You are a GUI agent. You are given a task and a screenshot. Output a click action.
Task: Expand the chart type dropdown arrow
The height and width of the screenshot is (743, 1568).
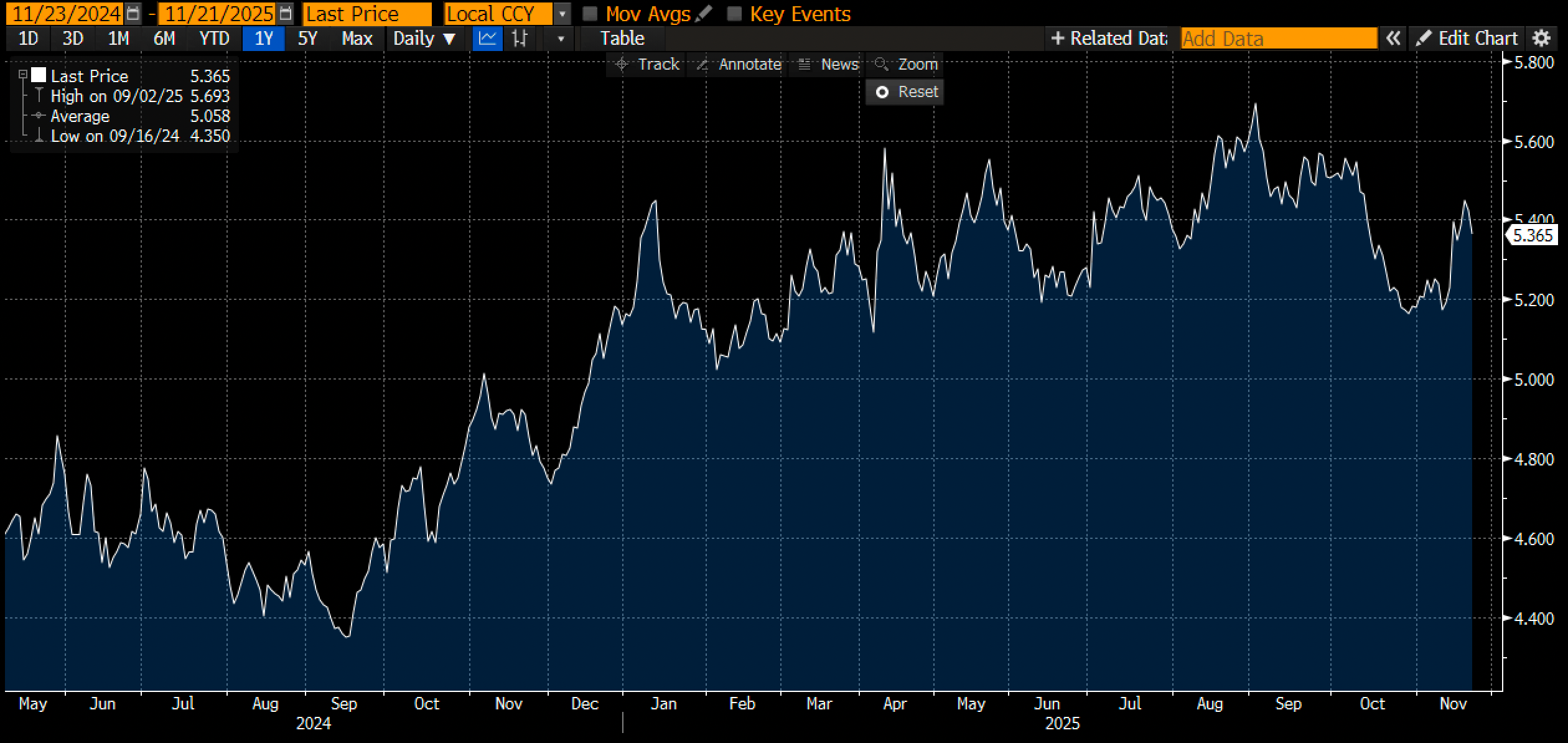561,39
